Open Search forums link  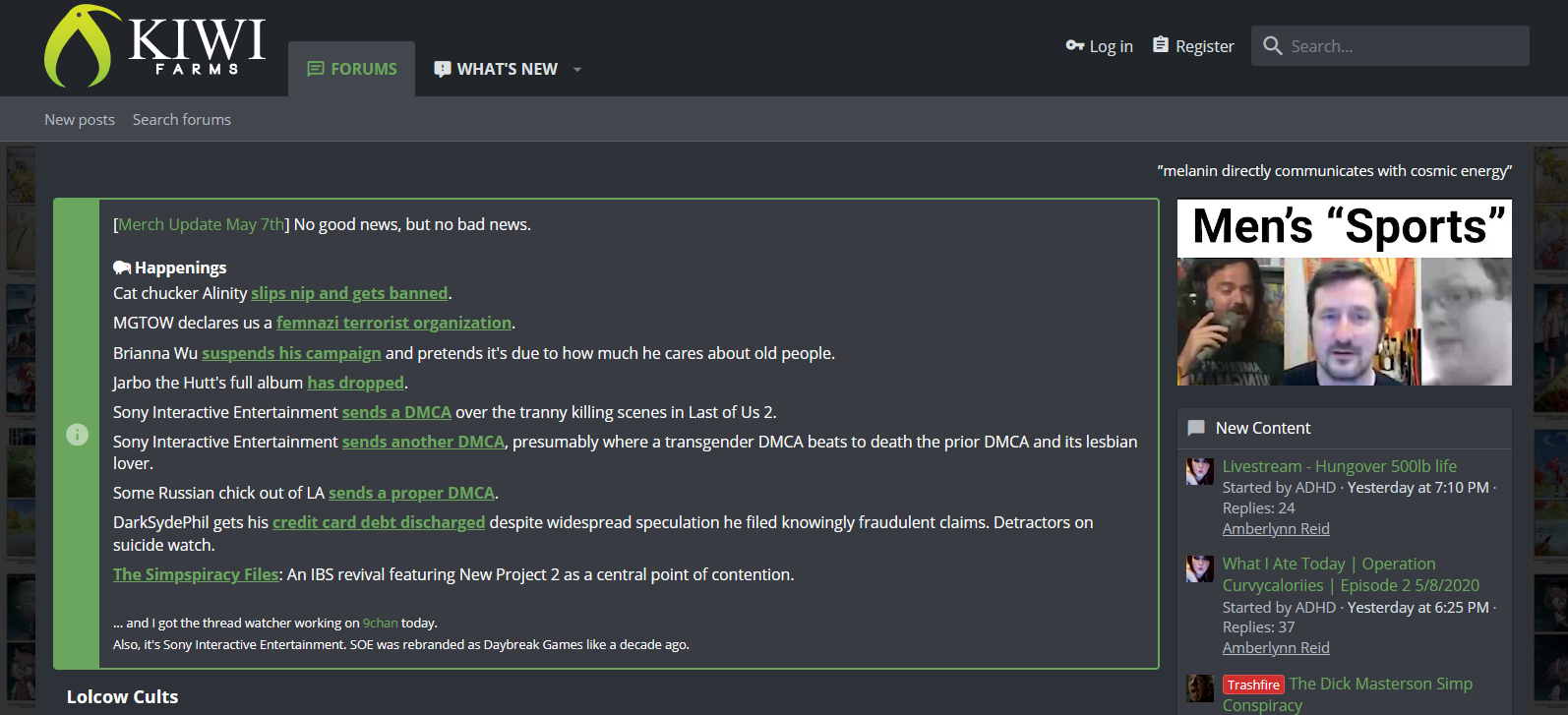click(182, 119)
